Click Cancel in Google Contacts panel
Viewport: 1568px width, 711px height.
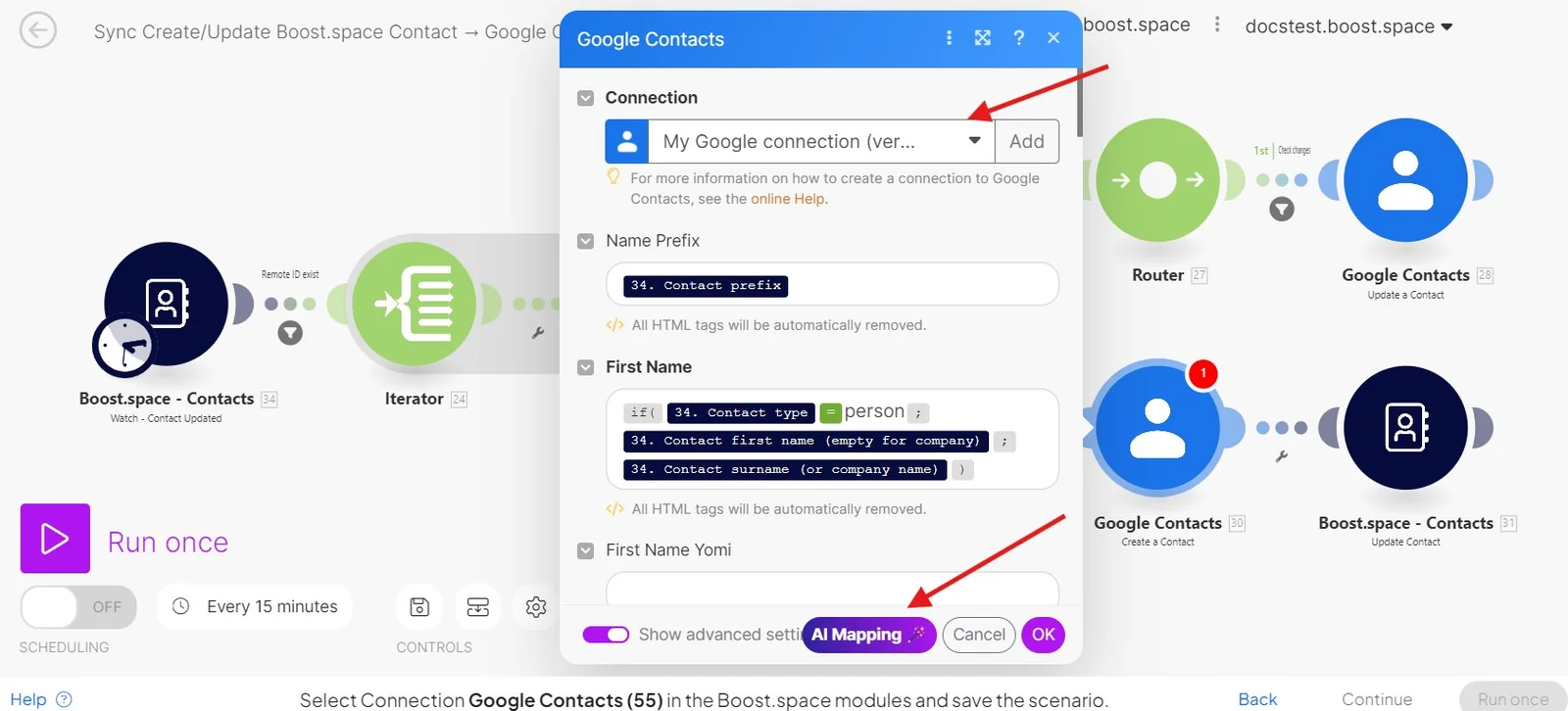(x=979, y=635)
